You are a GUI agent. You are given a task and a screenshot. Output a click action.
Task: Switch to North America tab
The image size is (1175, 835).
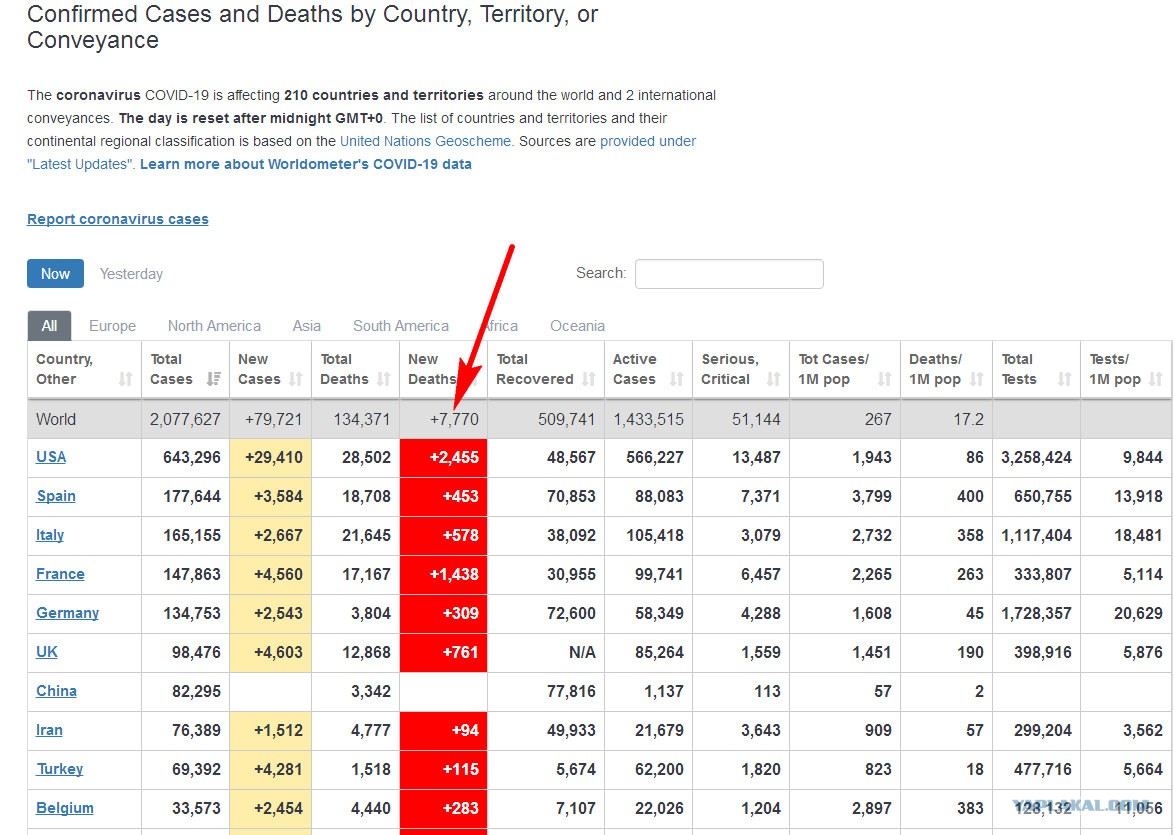click(214, 326)
